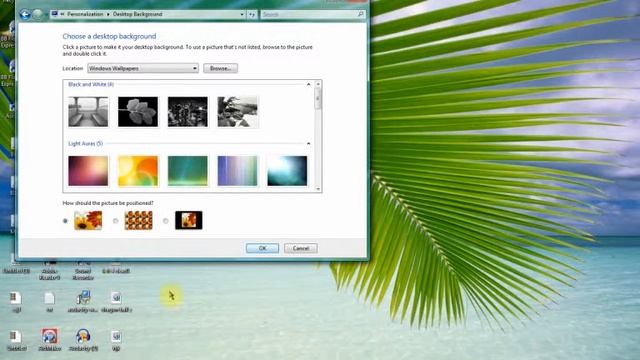
Task: Click the wallpaper list scrollbar down arrow
Action: [318, 189]
